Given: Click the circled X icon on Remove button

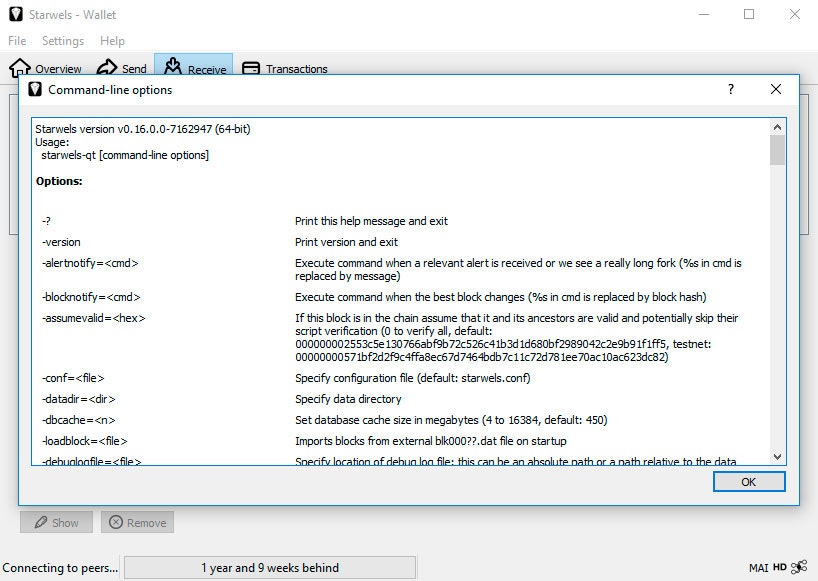Looking at the screenshot, I should click(116, 522).
